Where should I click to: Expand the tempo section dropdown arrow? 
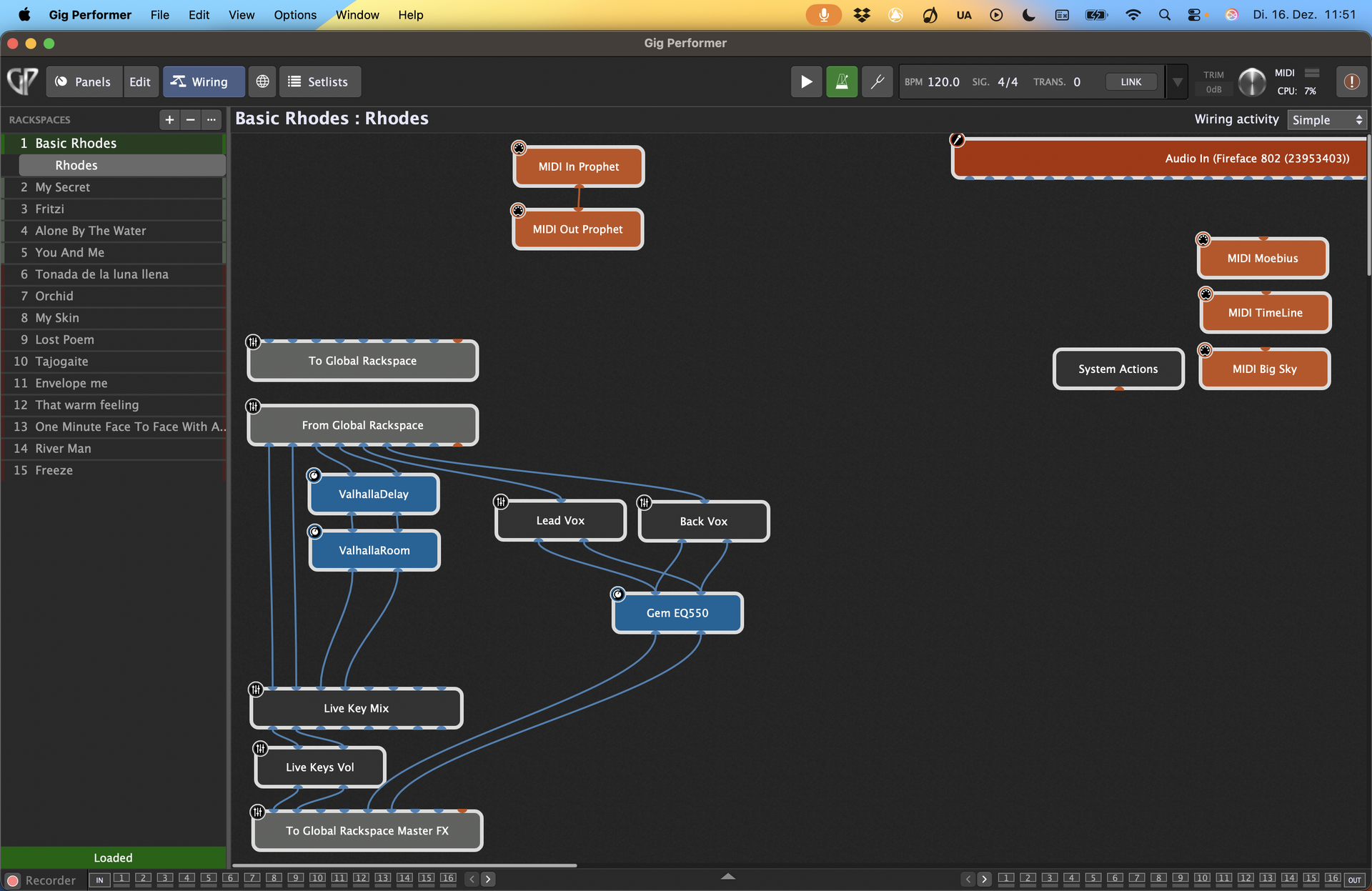click(1177, 81)
